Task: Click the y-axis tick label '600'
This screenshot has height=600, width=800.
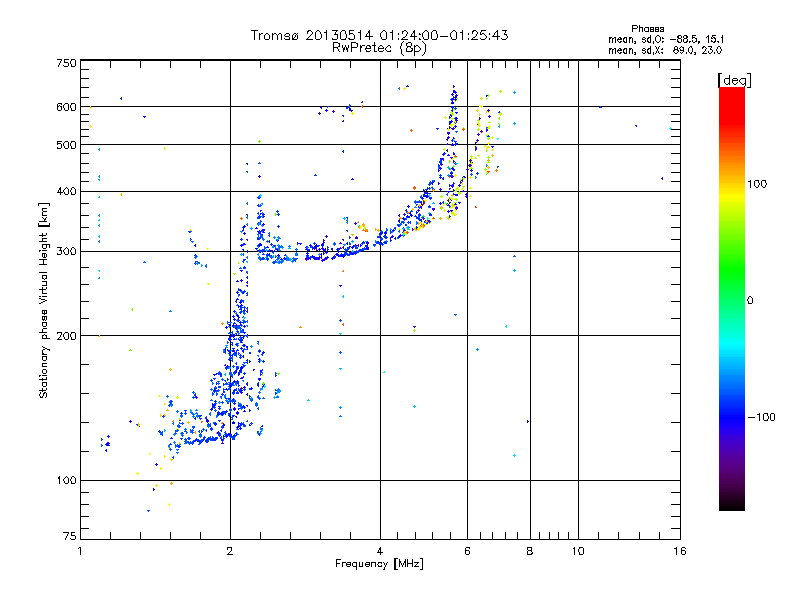Action: pos(66,107)
